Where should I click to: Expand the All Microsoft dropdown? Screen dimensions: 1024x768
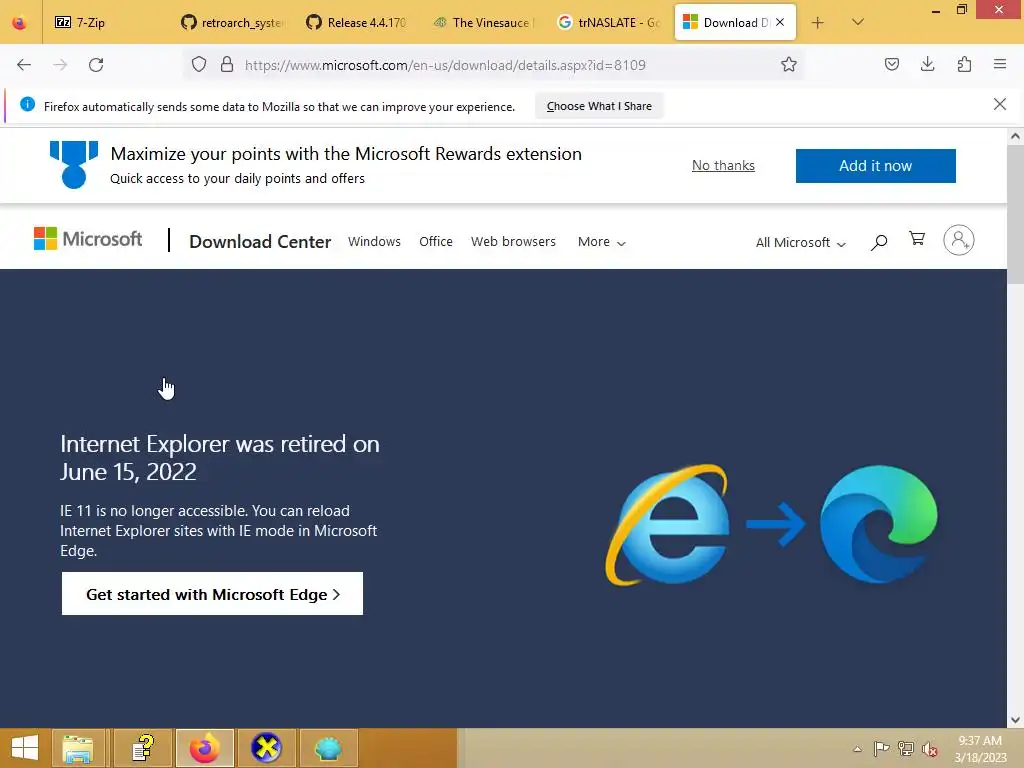pyautogui.click(x=801, y=242)
